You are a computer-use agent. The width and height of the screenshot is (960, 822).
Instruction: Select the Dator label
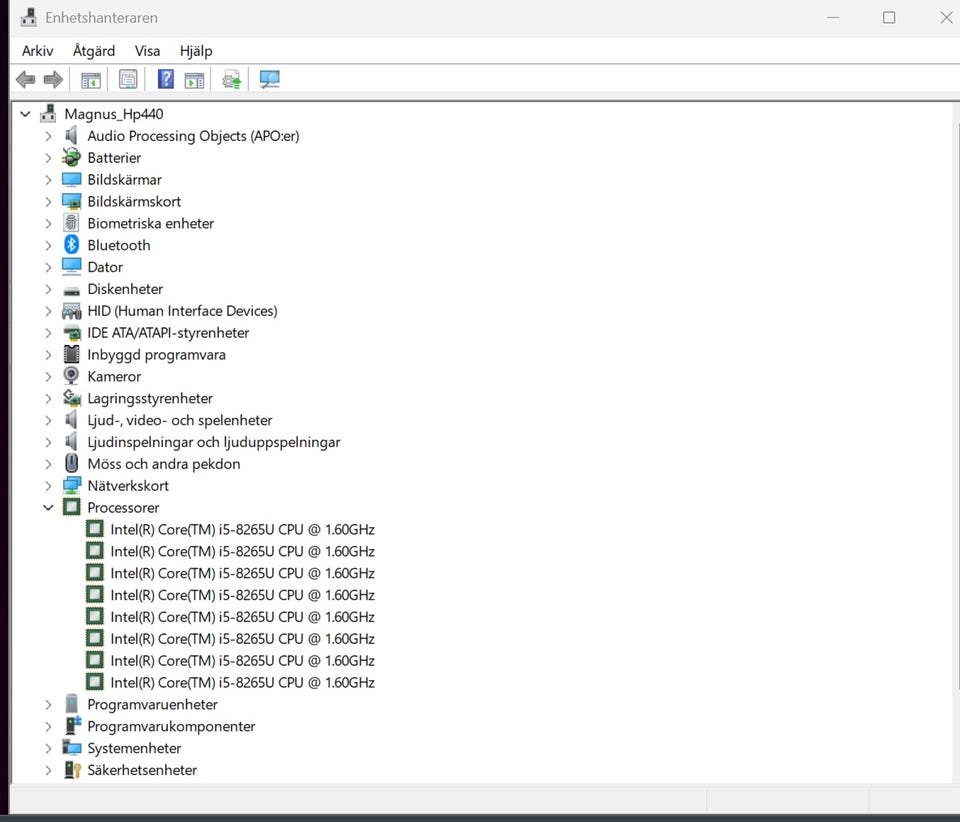point(105,267)
